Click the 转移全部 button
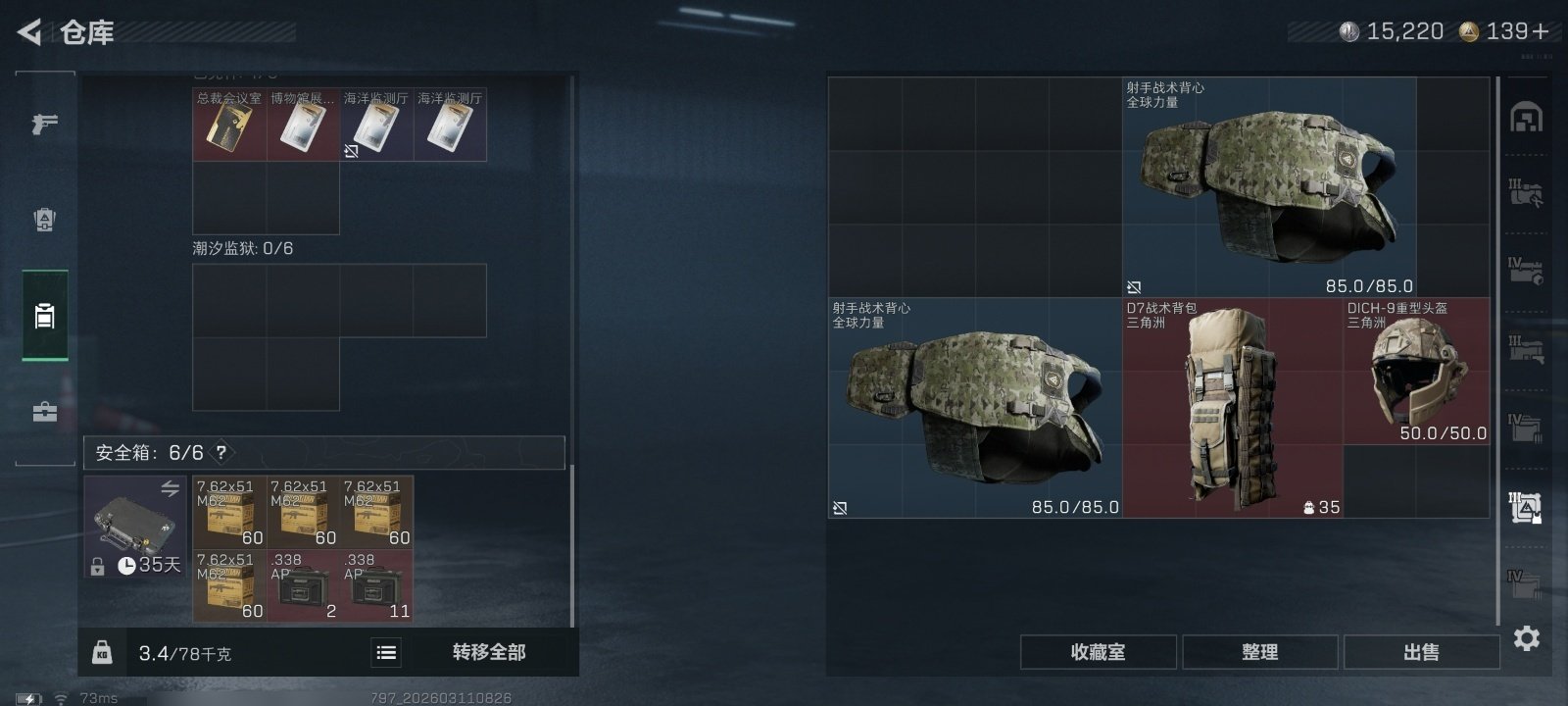This screenshot has height=706, width=1568. coord(489,652)
